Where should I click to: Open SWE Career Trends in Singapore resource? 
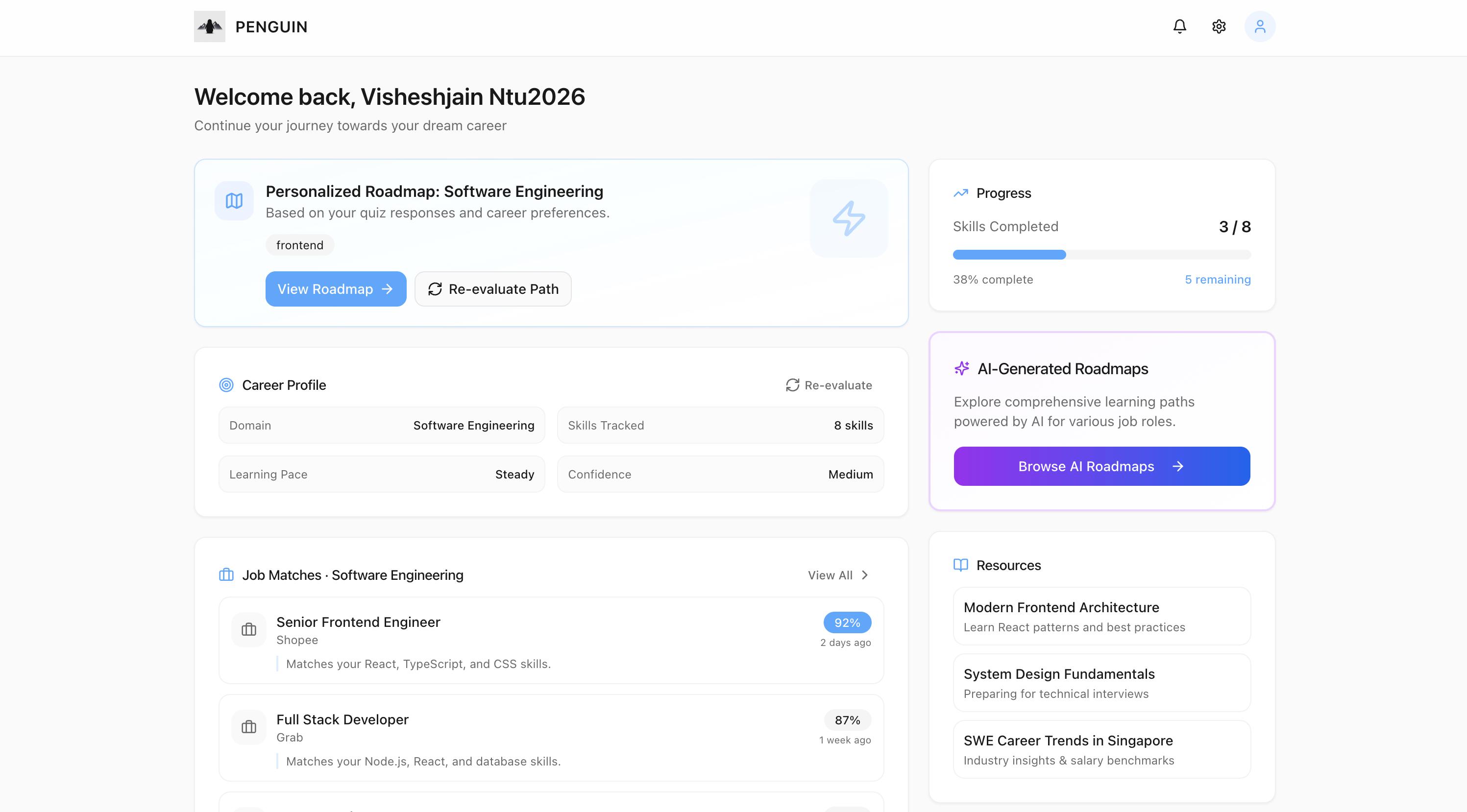(1101, 749)
